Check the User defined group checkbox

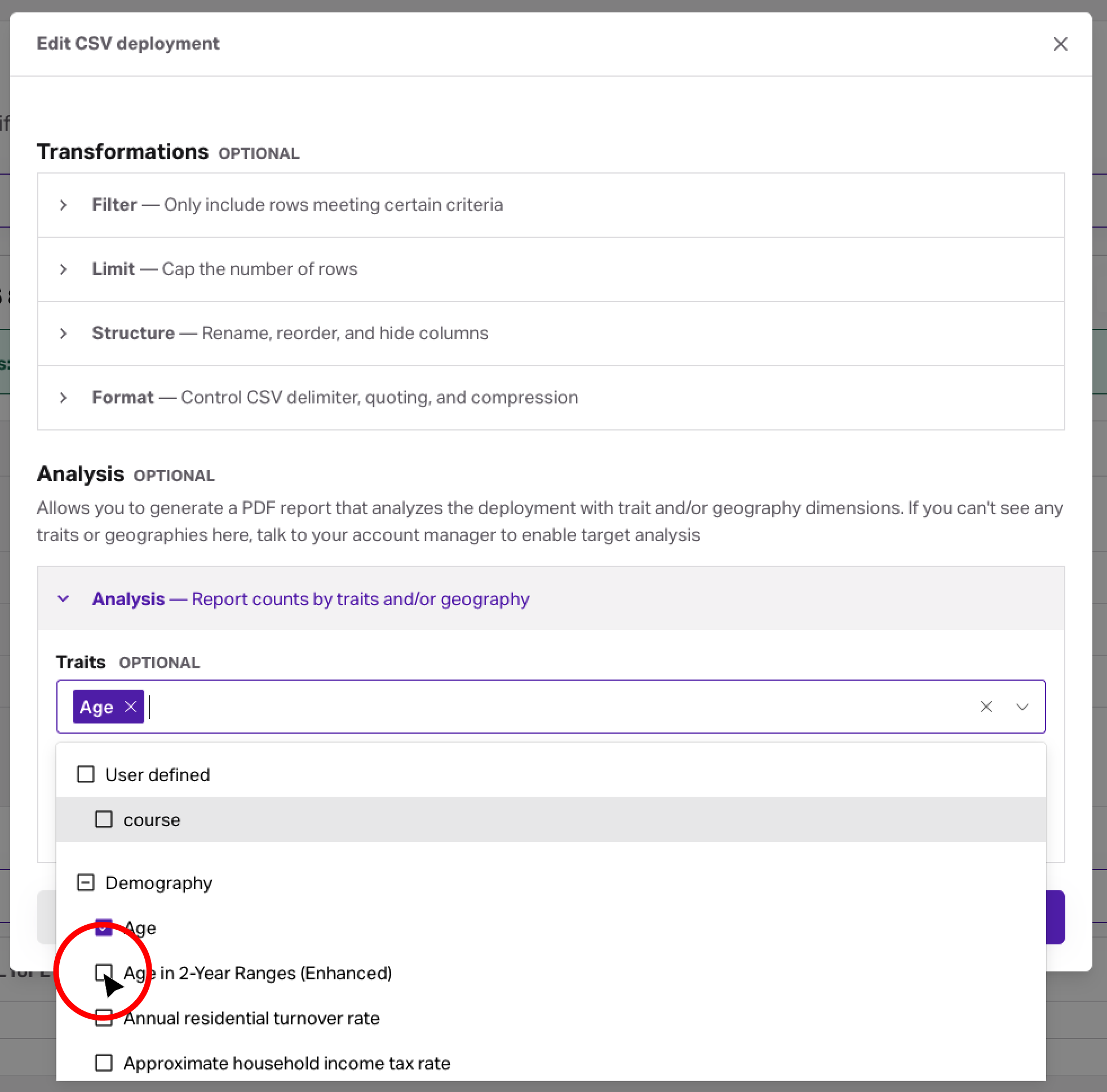(85, 775)
